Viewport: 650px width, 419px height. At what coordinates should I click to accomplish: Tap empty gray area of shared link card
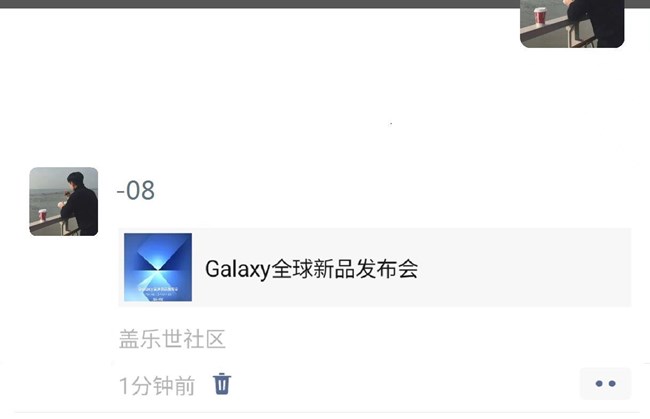click(522, 268)
